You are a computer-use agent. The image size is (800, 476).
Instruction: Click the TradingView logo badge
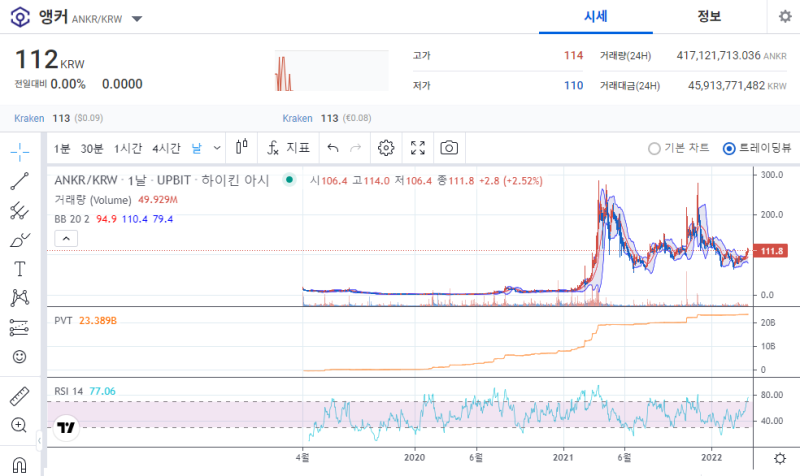click(66, 428)
